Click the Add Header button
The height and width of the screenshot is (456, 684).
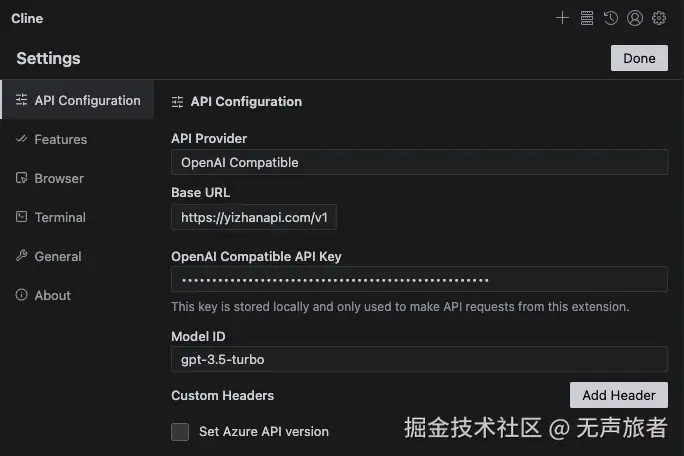pyautogui.click(x=619, y=395)
